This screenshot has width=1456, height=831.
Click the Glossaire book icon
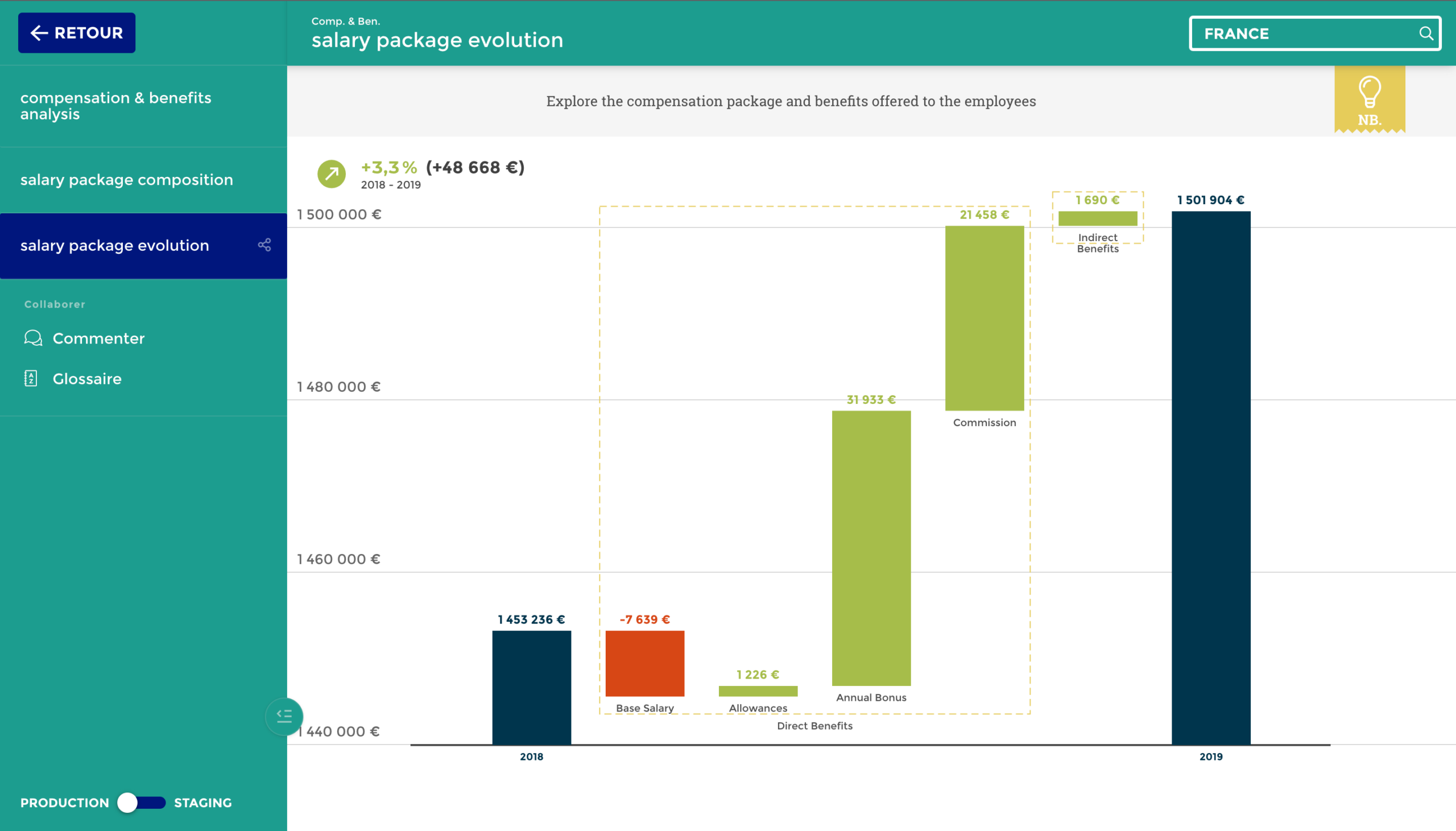point(31,378)
